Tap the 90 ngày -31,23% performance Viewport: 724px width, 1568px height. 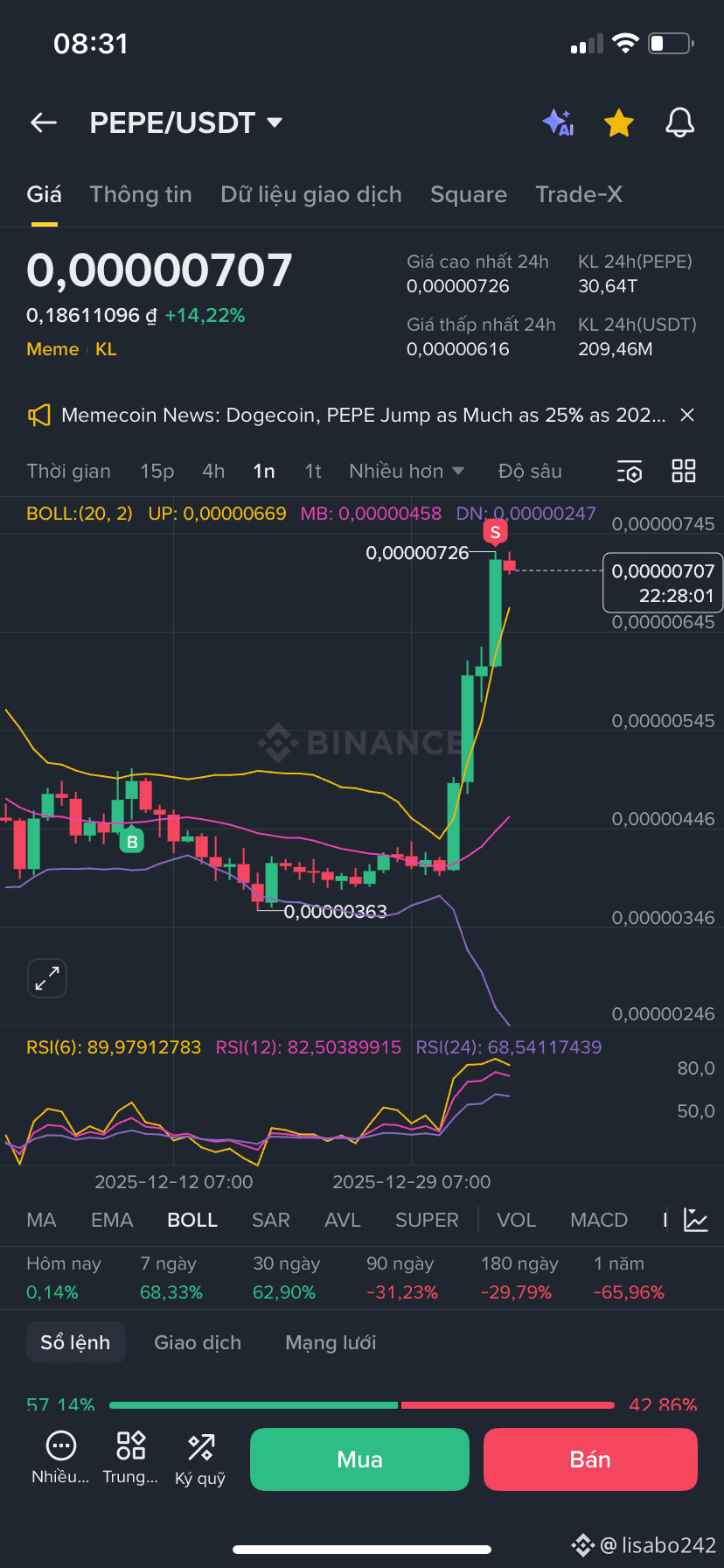(x=401, y=1277)
